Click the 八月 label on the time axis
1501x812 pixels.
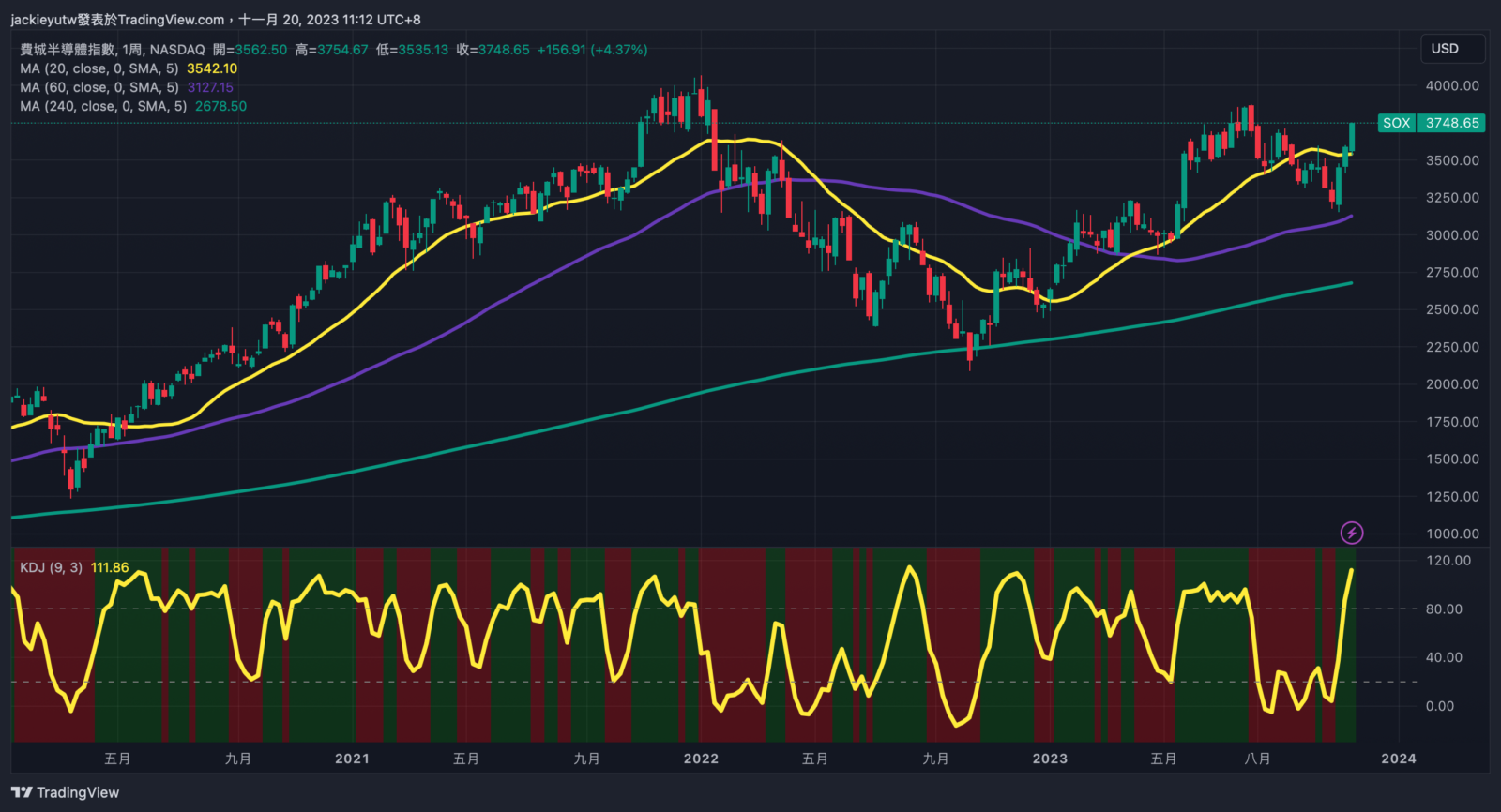pyautogui.click(x=1257, y=759)
